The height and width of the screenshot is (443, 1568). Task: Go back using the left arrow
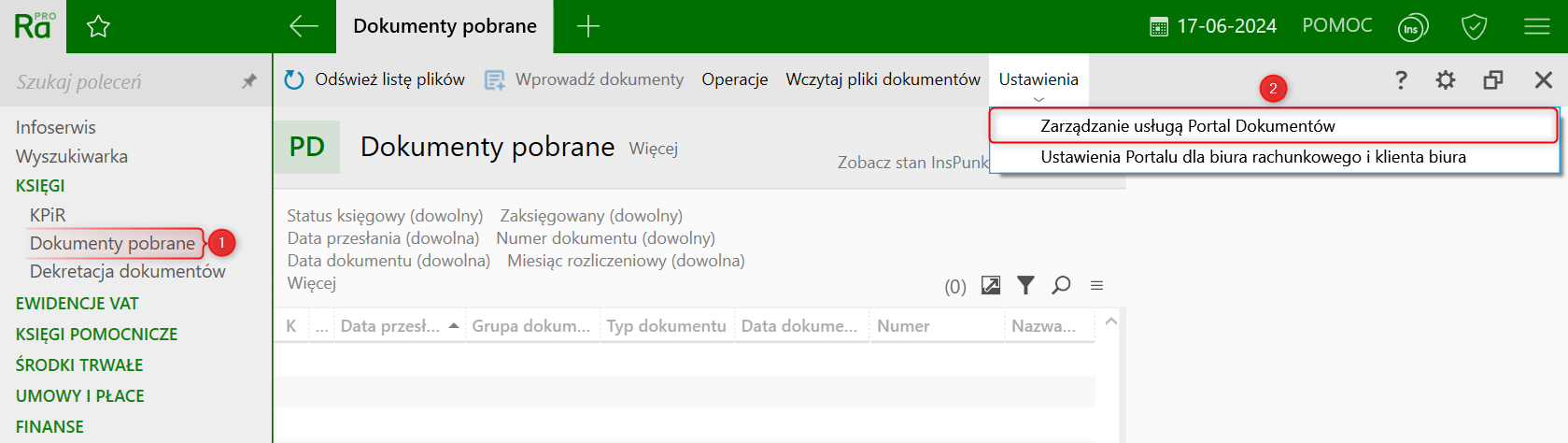pyautogui.click(x=304, y=26)
